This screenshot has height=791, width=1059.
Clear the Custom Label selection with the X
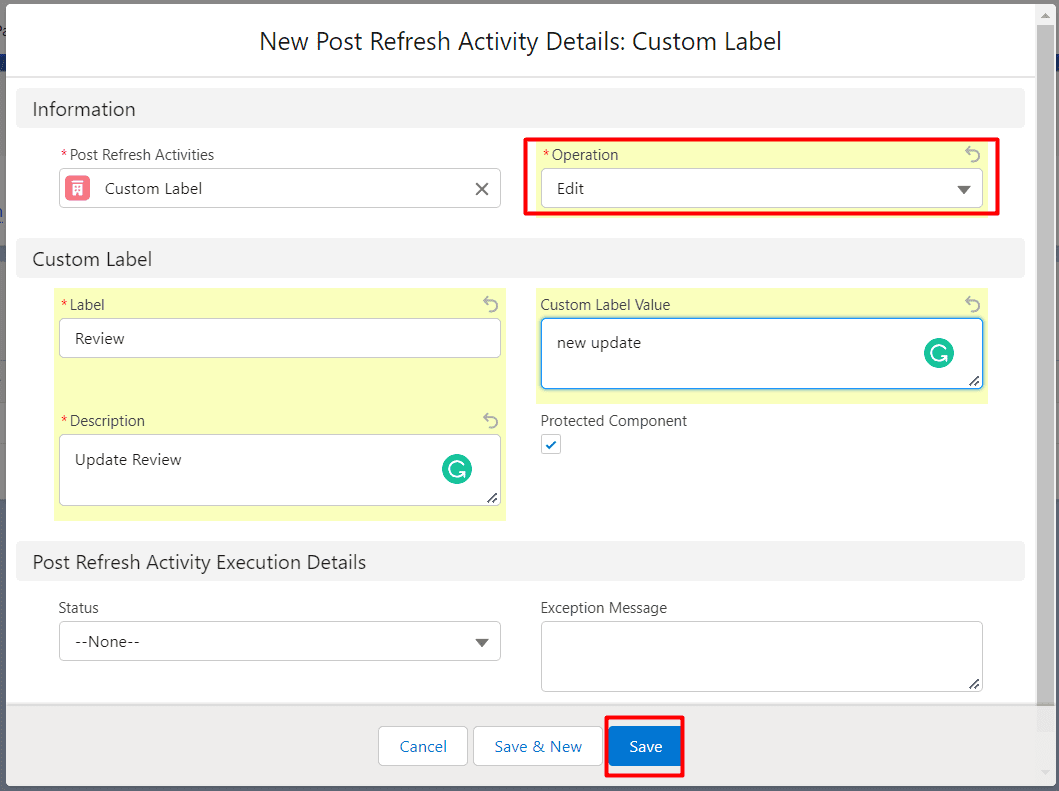480,188
